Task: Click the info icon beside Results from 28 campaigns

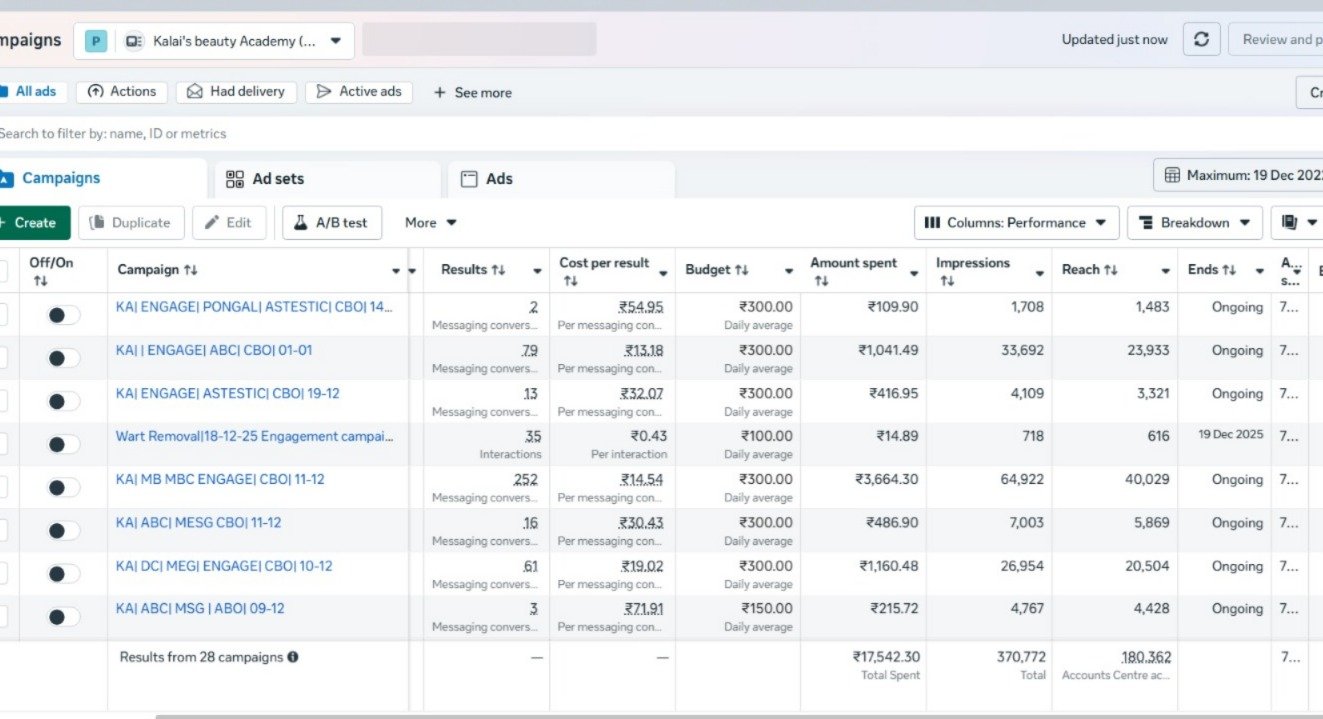Action: (x=293, y=657)
